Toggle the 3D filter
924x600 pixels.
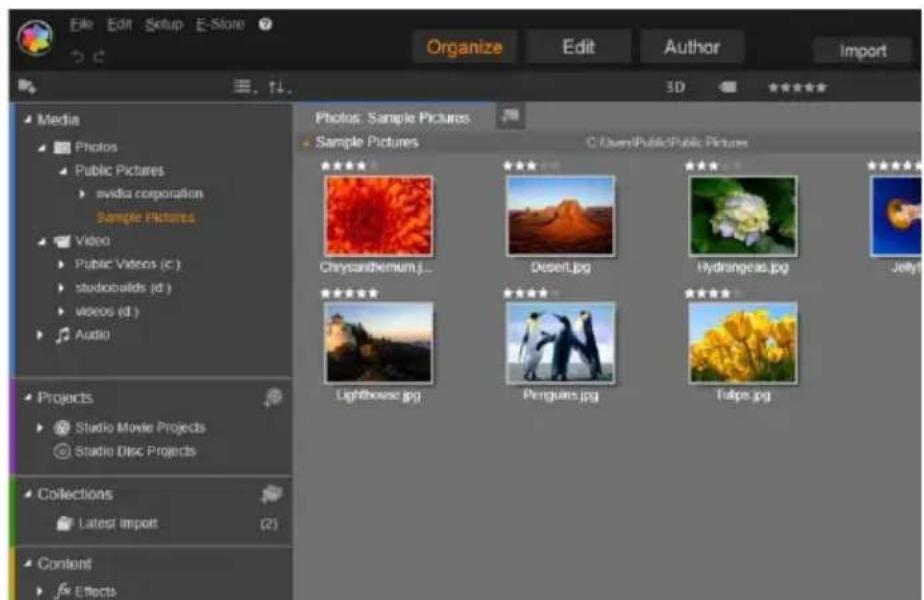(x=675, y=87)
